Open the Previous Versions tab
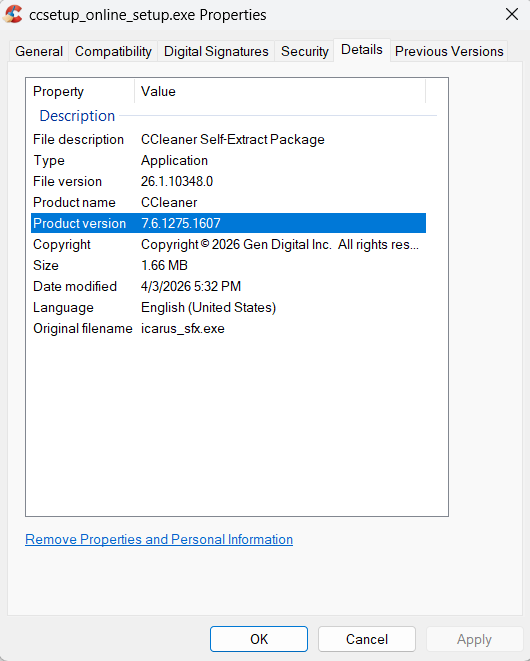Viewport: 530px width, 661px height. pyautogui.click(x=449, y=51)
